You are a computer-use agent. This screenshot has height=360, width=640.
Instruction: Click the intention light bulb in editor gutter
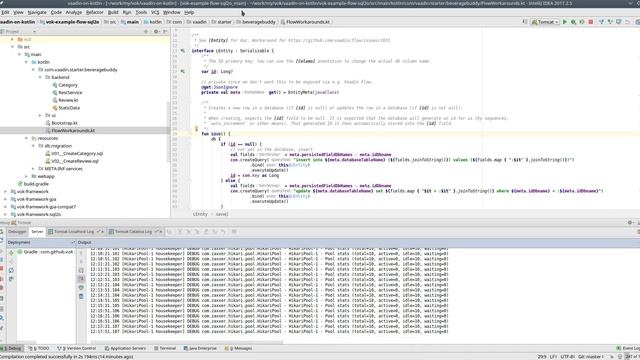coord(196,129)
